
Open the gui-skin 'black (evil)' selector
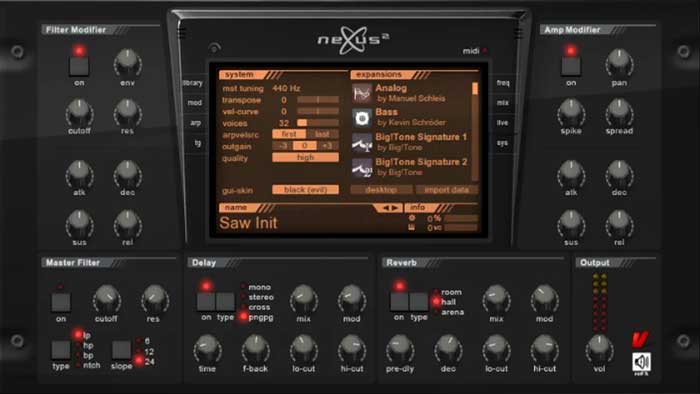tap(305, 190)
